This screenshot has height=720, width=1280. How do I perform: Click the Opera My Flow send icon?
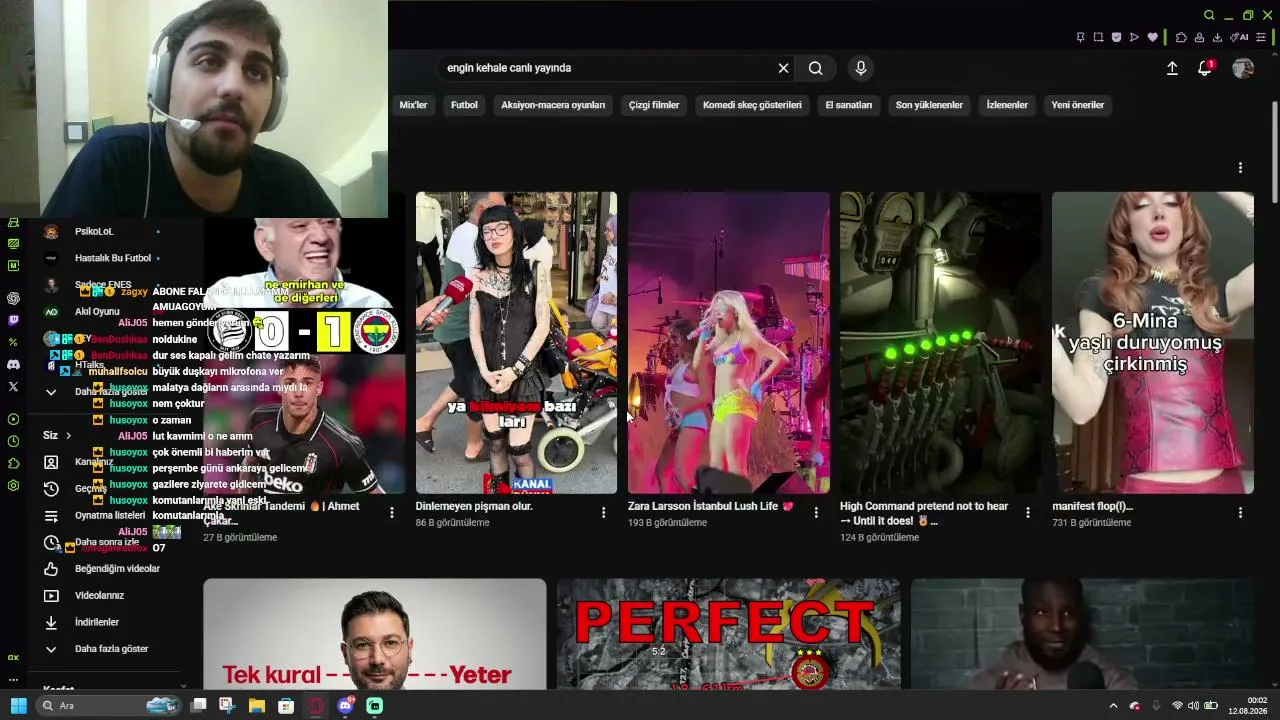pos(1134,38)
